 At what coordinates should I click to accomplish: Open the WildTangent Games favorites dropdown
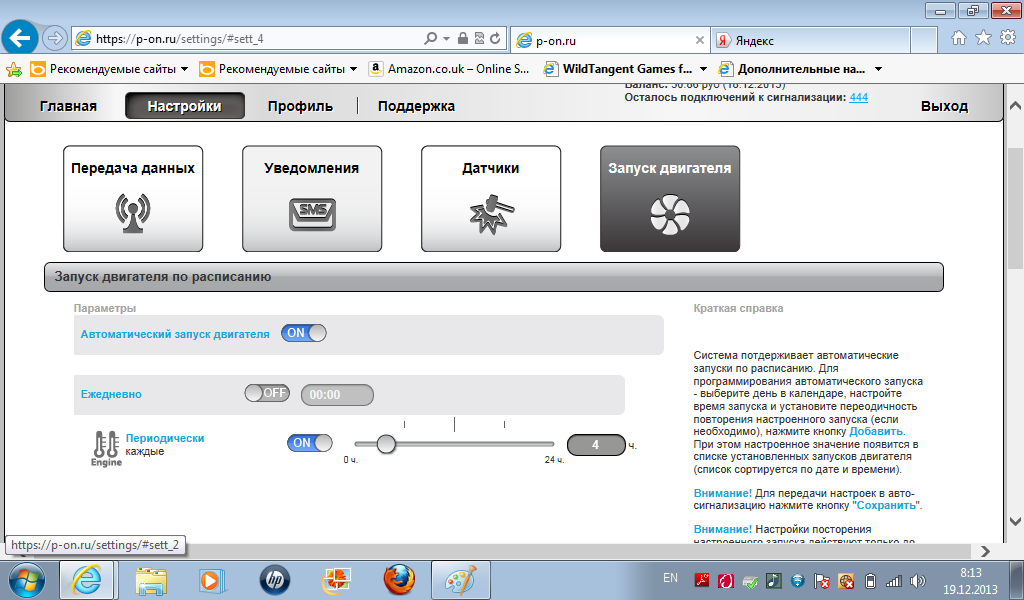[703, 69]
